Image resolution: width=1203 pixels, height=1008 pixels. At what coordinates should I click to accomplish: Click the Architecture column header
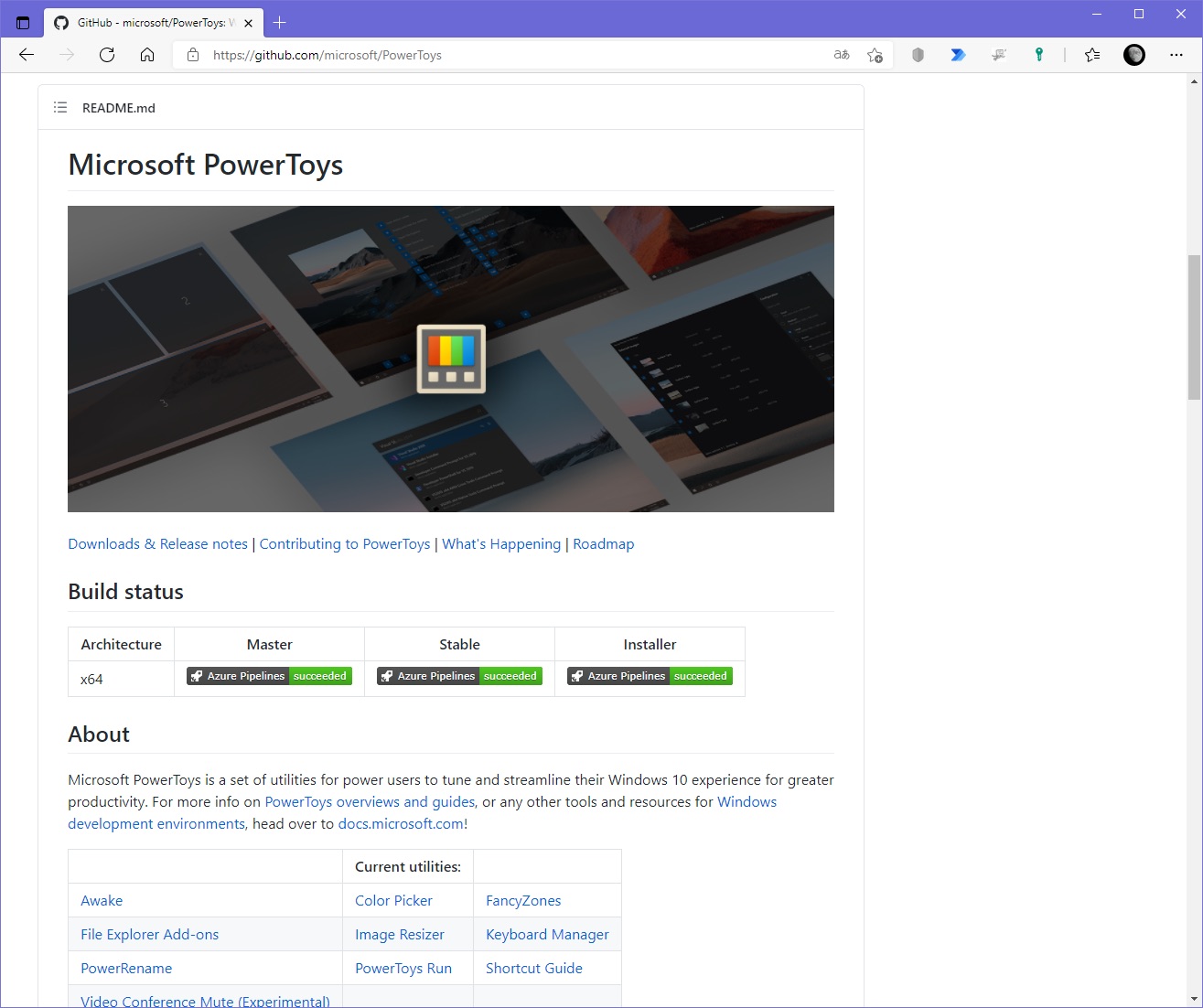point(121,644)
